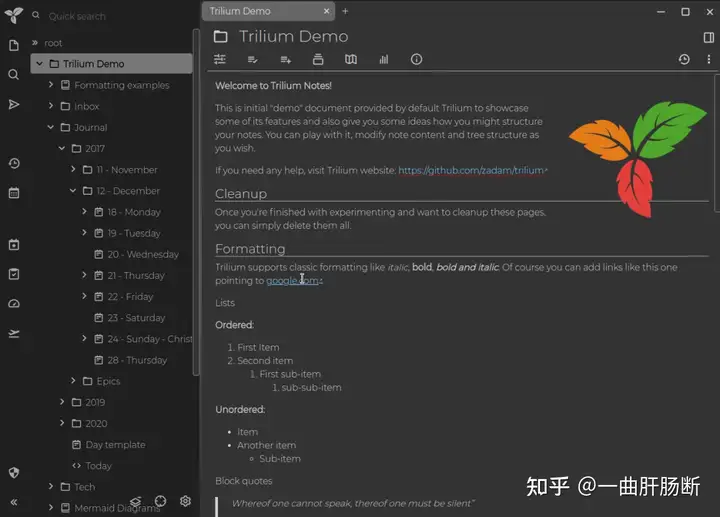Click the gauge launcher icon

tap(14, 303)
